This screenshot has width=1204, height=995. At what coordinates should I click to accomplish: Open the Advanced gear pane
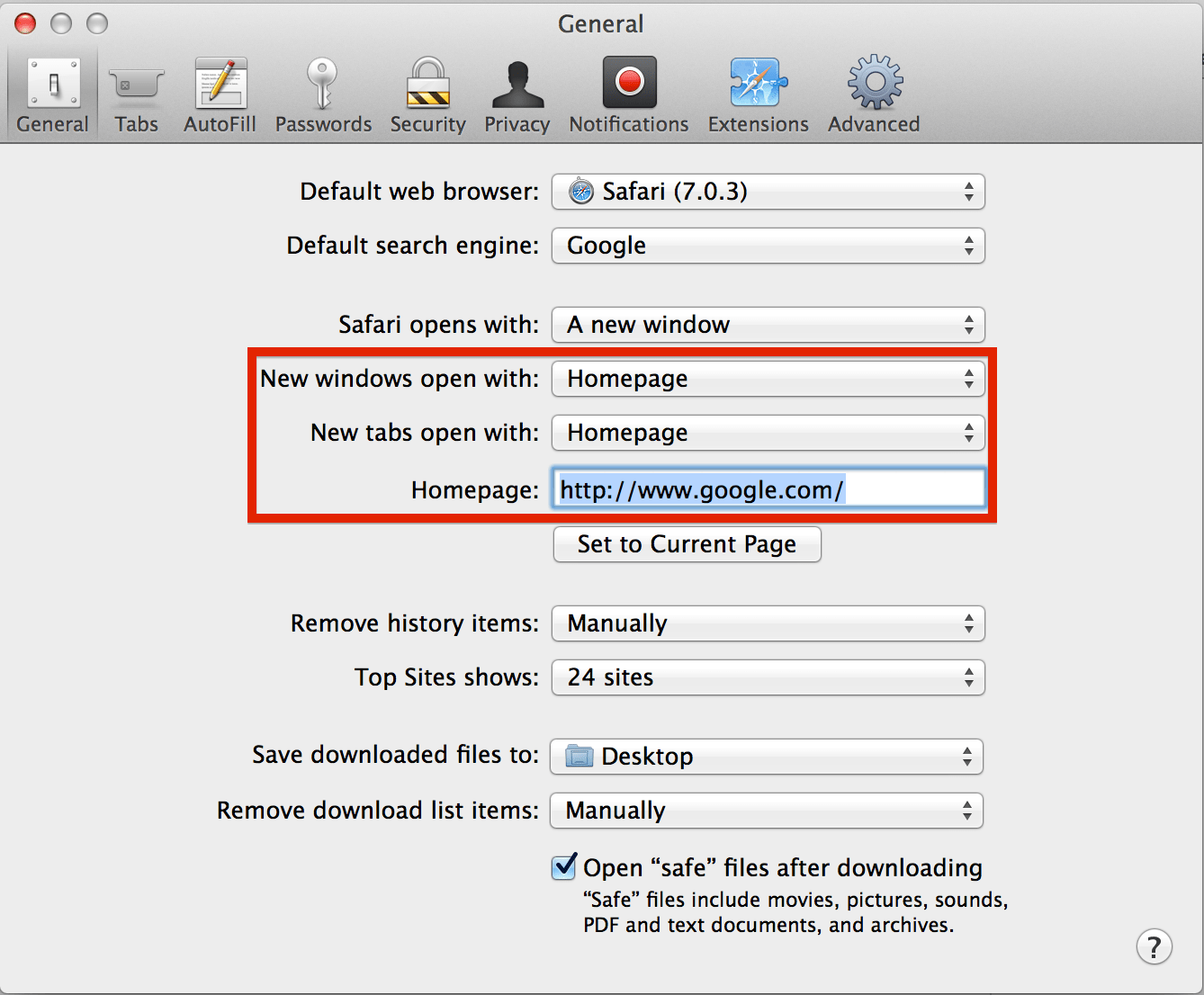click(874, 95)
